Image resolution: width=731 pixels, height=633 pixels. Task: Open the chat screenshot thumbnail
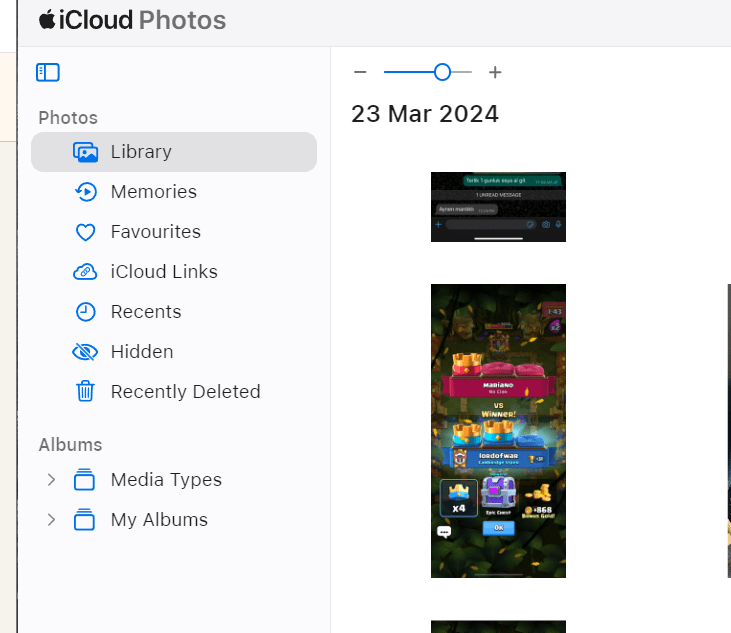498,207
